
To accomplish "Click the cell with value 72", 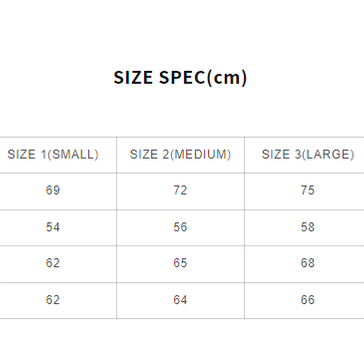I will click(x=180, y=191).
